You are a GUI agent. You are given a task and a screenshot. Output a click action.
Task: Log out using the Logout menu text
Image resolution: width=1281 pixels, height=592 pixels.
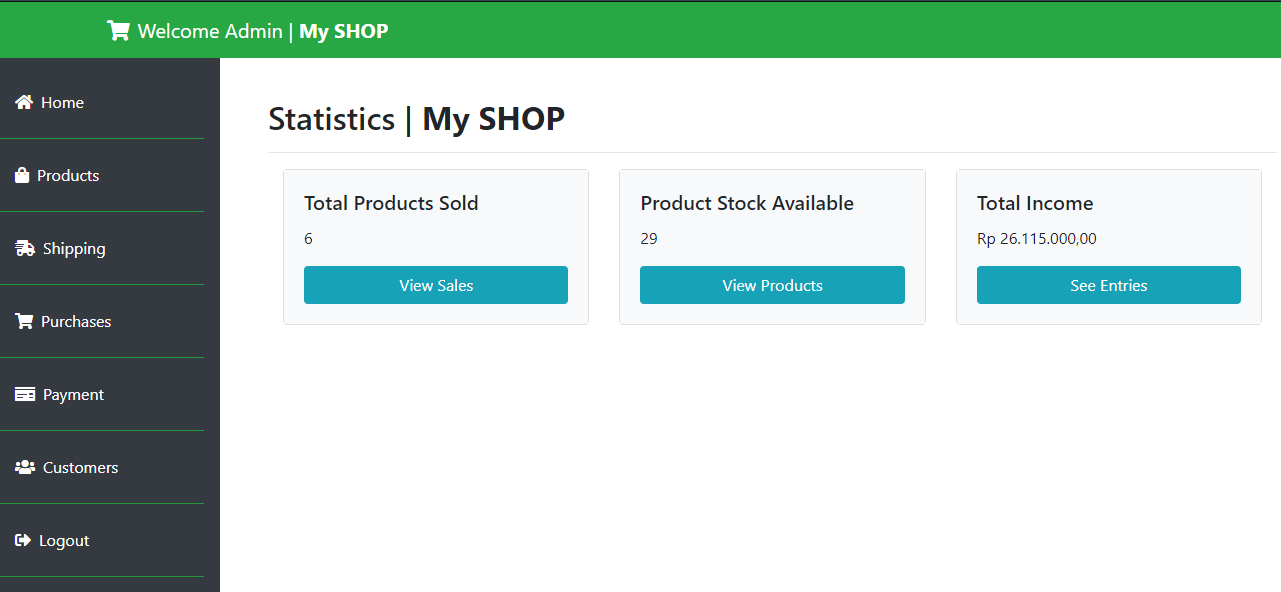[64, 540]
